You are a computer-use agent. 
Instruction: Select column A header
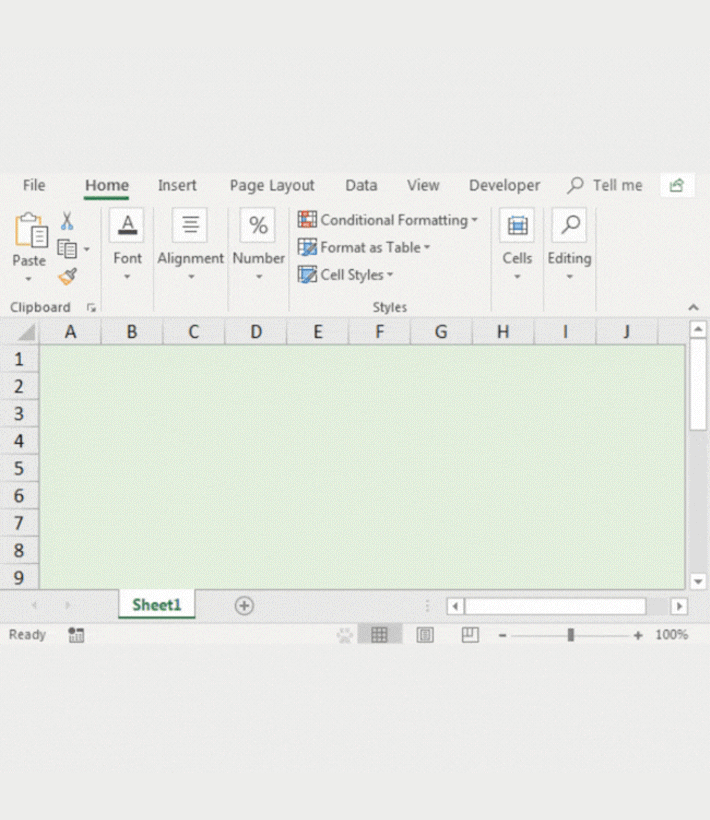[71, 332]
